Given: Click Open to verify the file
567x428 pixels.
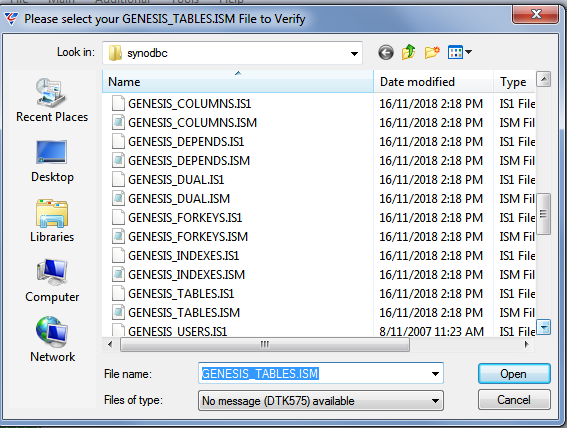Looking at the screenshot, I should (514, 373).
